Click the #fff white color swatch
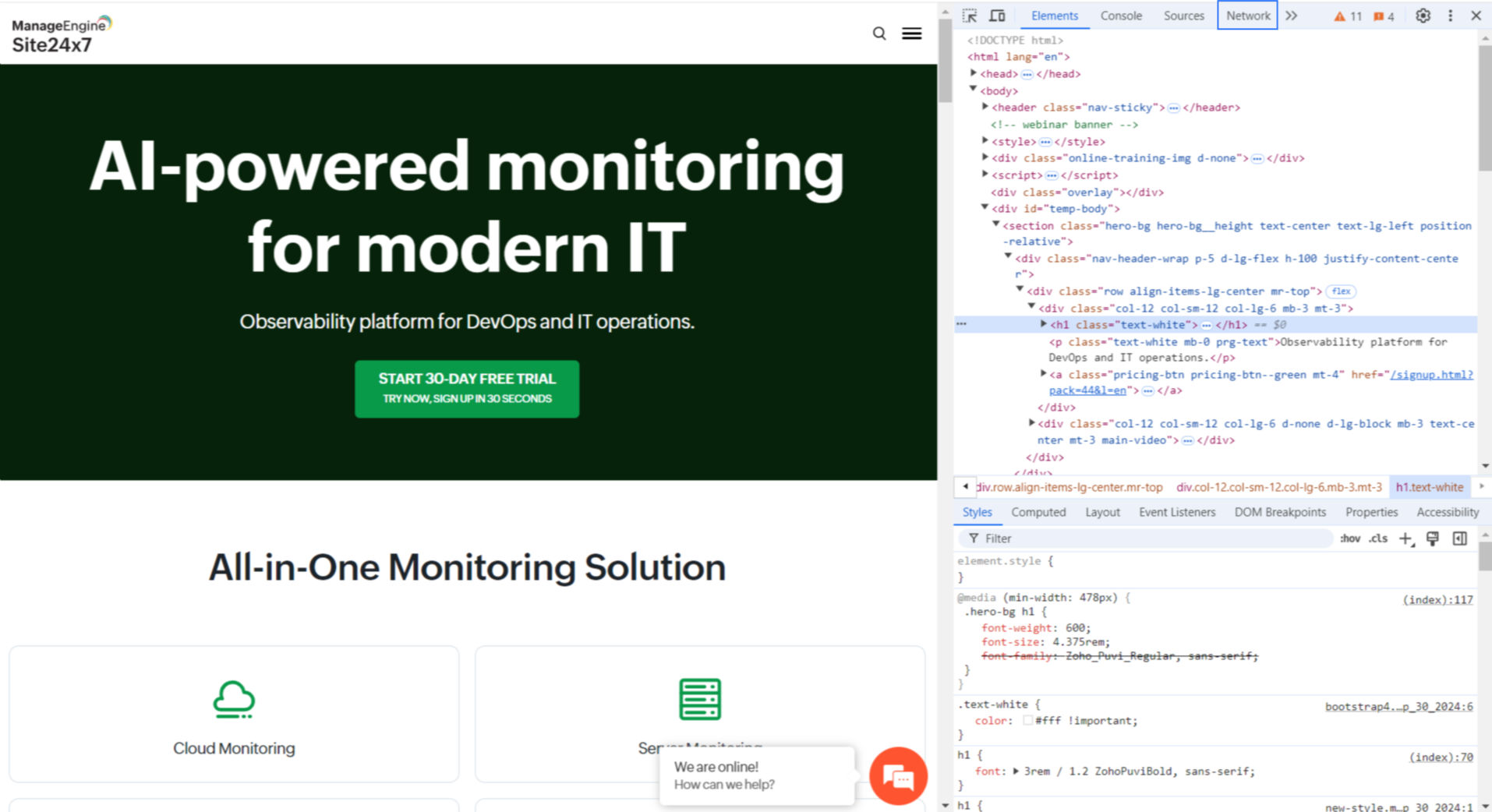 pos(1027,721)
